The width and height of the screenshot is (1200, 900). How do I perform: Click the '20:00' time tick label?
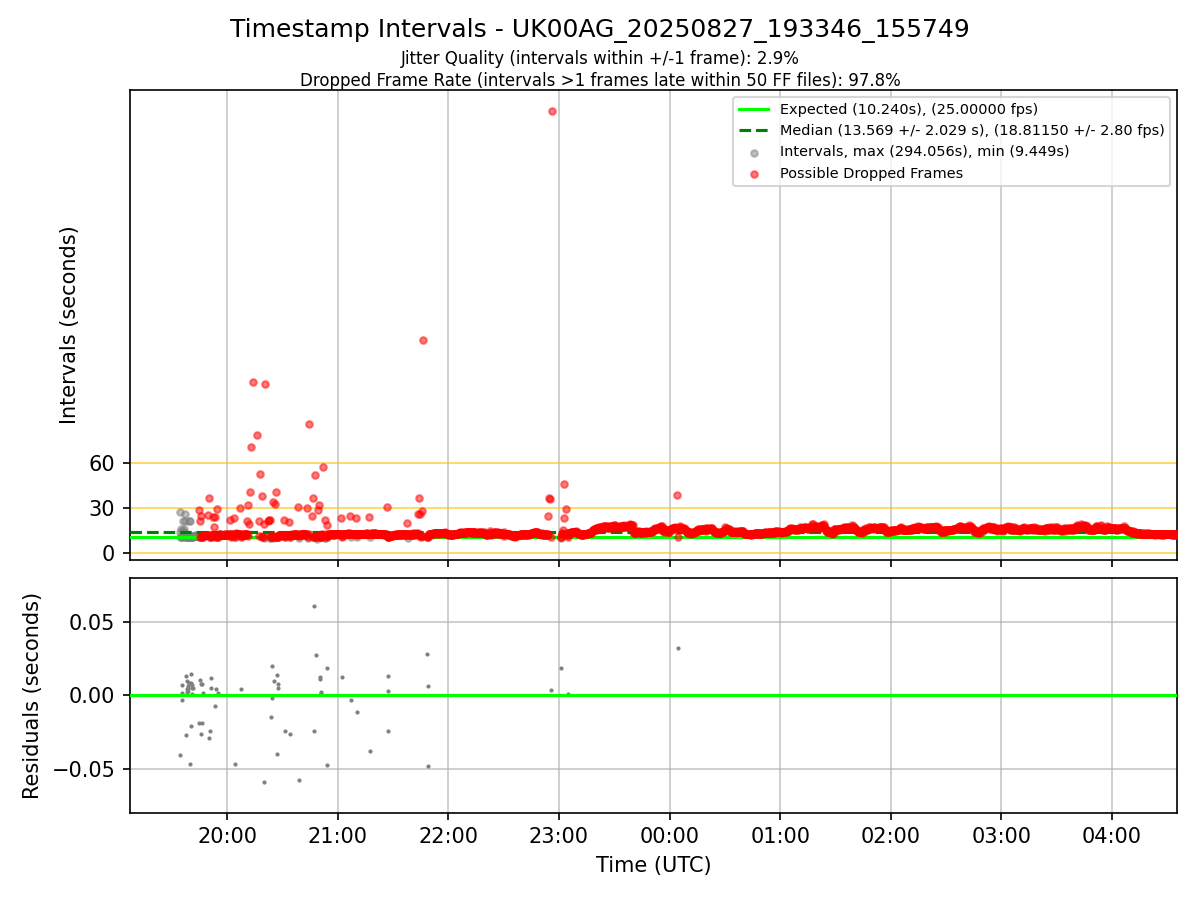pyautogui.click(x=227, y=836)
